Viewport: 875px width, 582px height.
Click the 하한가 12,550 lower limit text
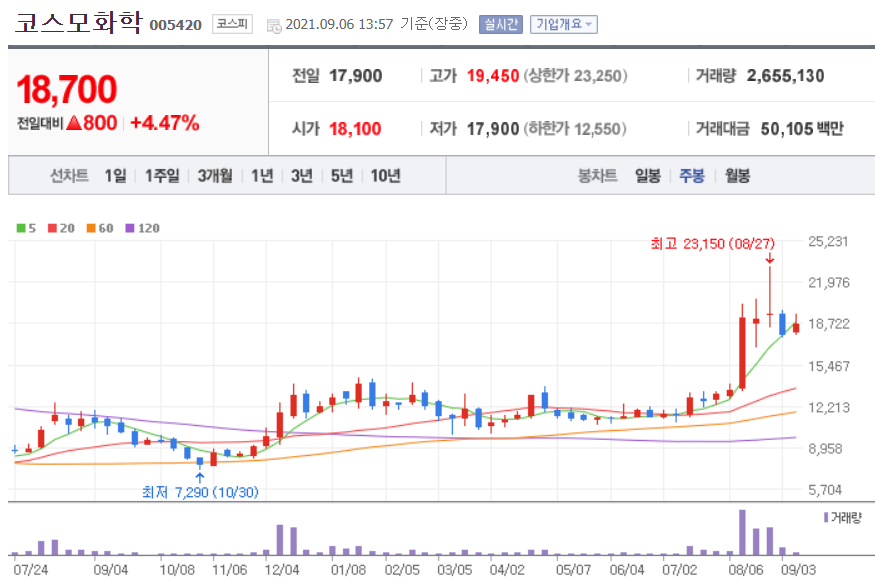click(x=575, y=129)
